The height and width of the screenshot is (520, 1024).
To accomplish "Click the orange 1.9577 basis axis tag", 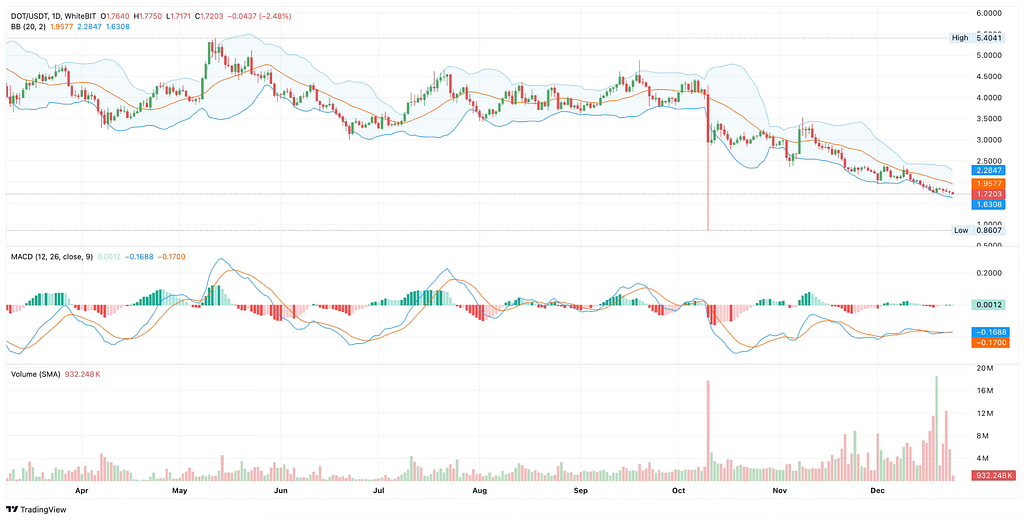I will (x=989, y=184).
